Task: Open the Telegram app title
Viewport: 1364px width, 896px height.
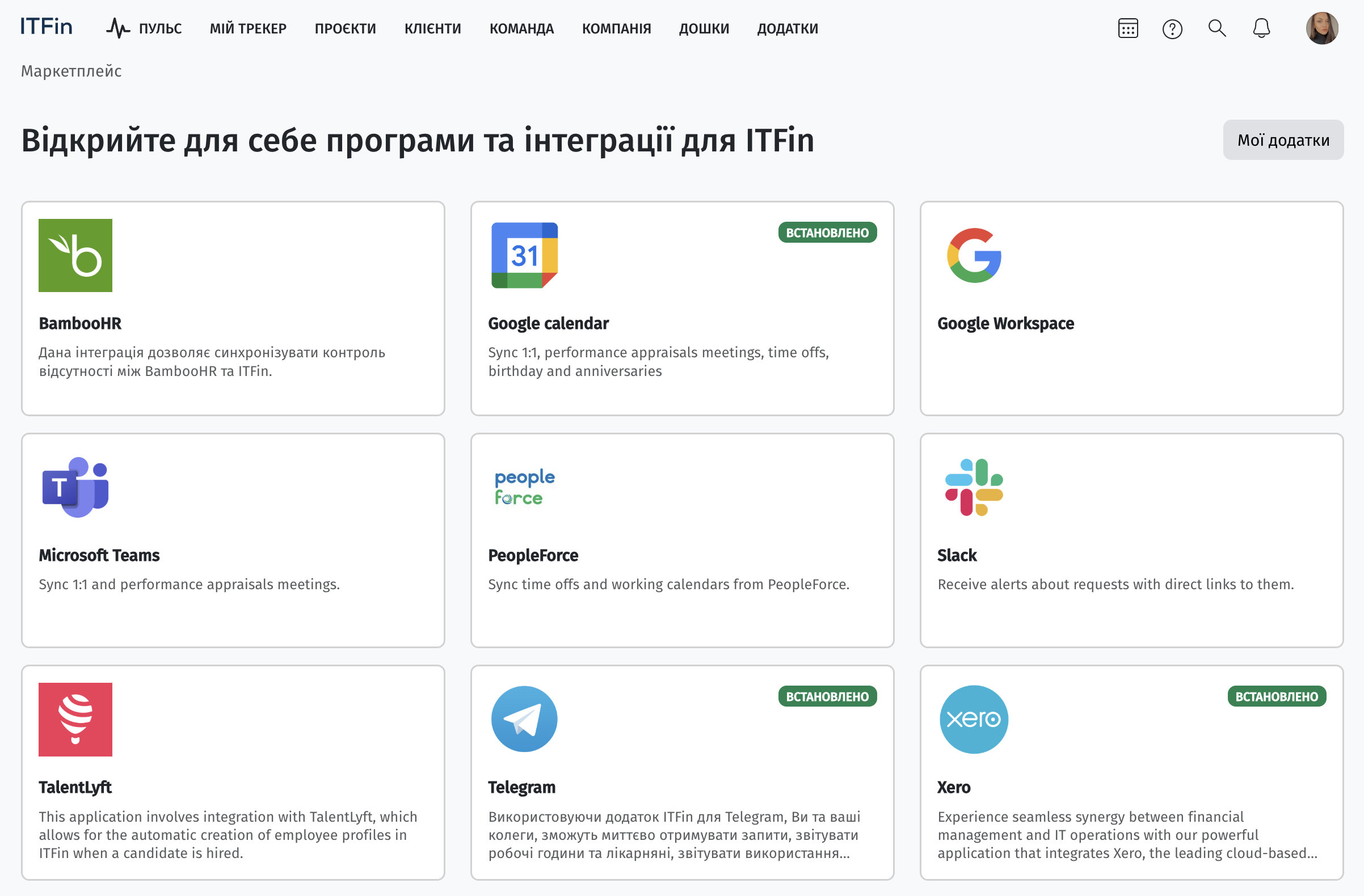Action: 521,788
